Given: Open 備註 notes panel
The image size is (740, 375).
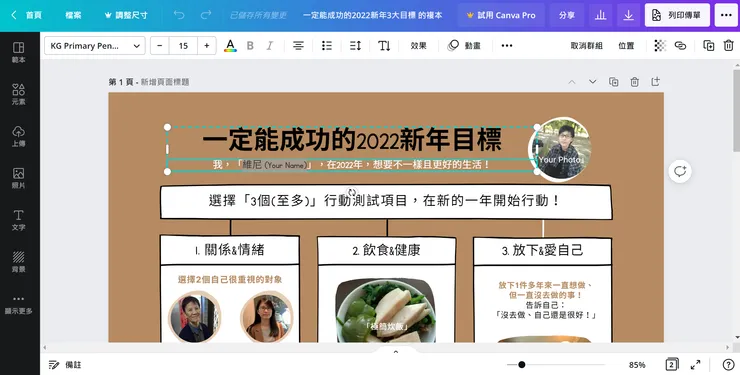Looking at the screenshot, I should 65,365.
